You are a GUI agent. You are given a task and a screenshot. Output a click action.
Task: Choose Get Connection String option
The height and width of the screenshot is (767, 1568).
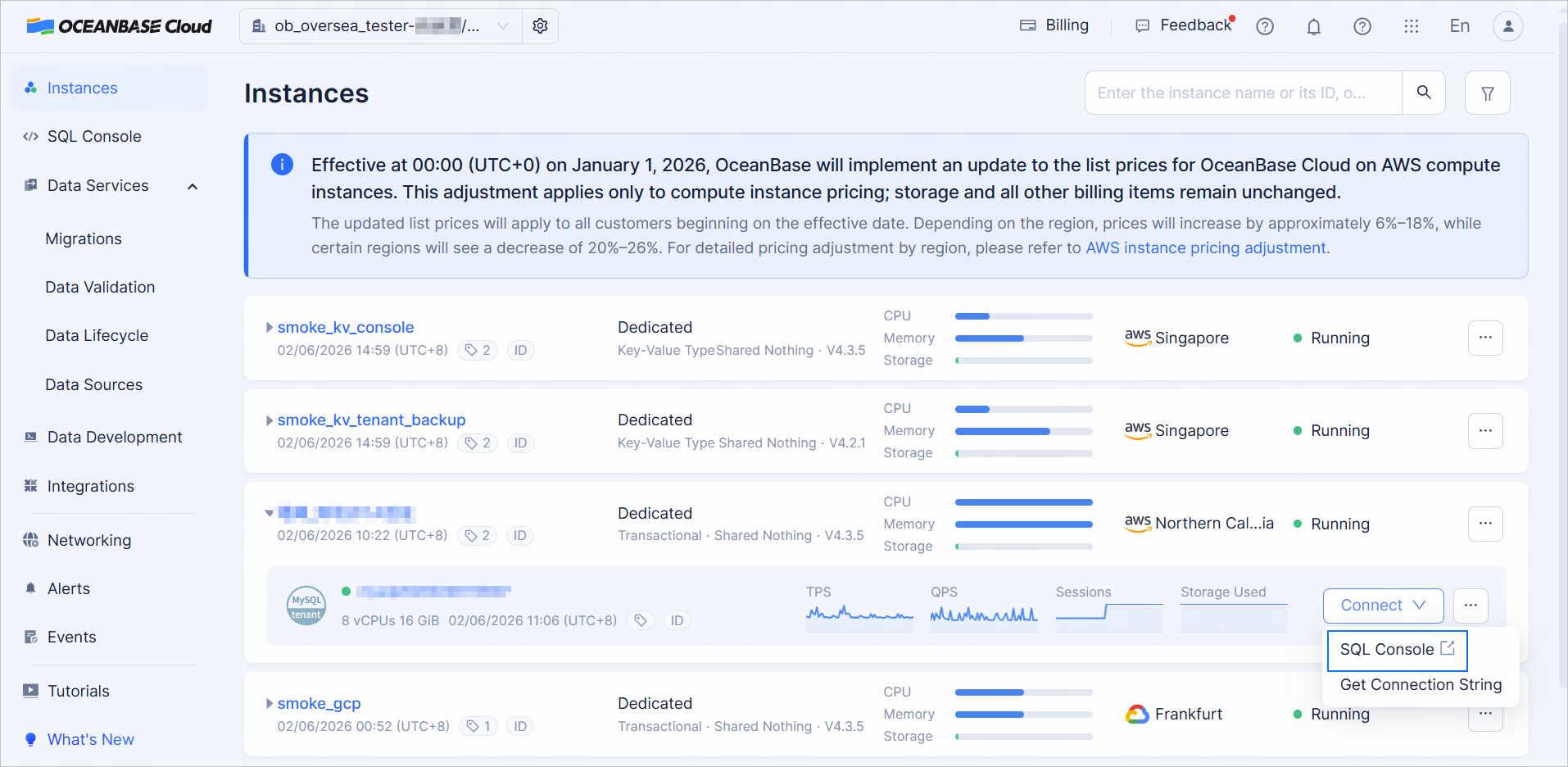click(x=1421, y=685)
